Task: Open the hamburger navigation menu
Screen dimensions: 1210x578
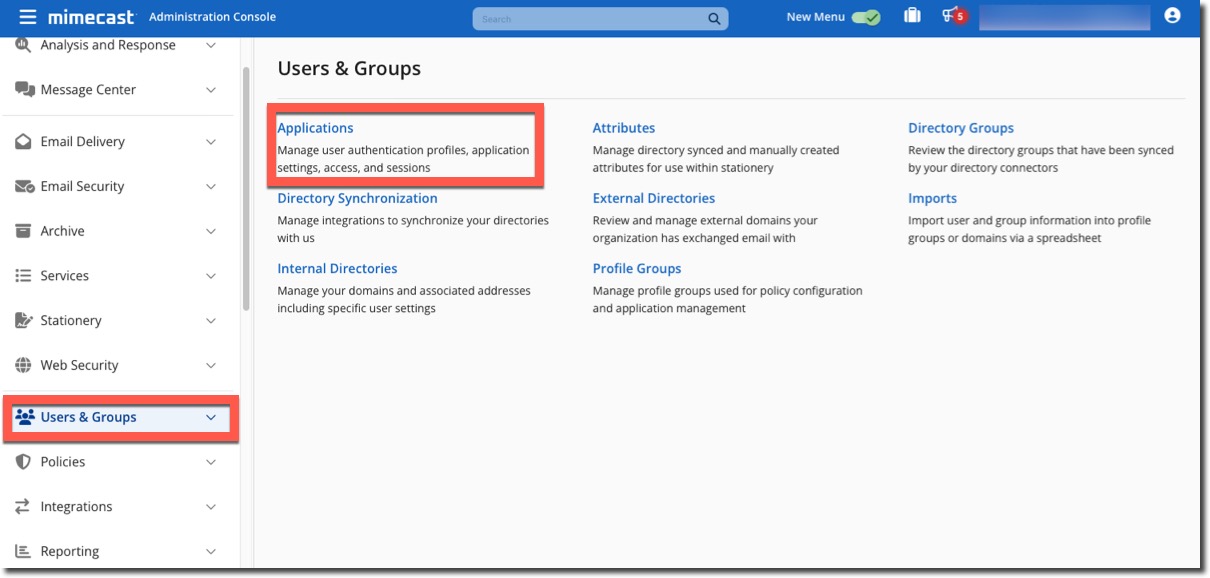Action: point(27,16)
